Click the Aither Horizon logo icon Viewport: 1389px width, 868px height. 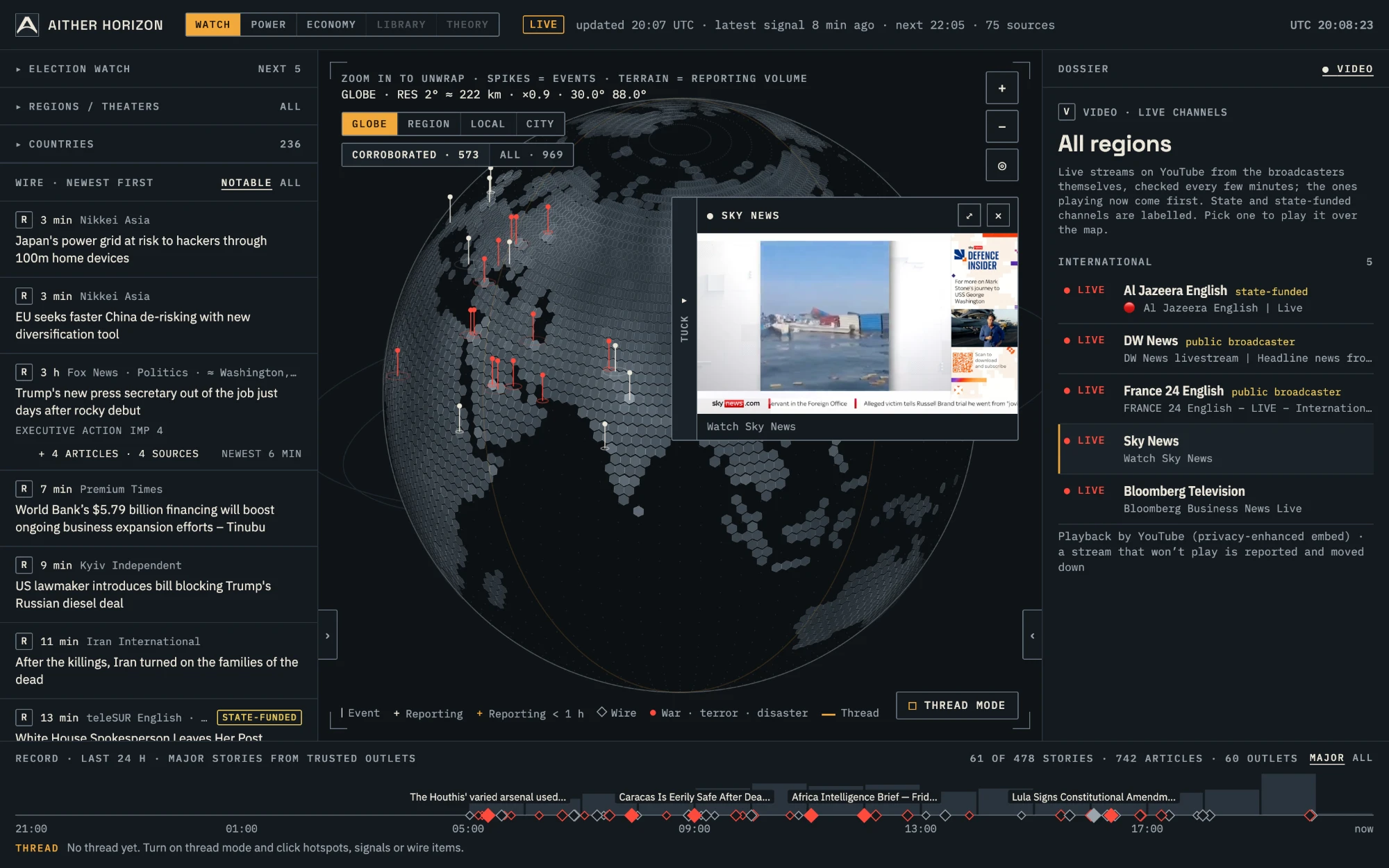[x=27, y=25]
